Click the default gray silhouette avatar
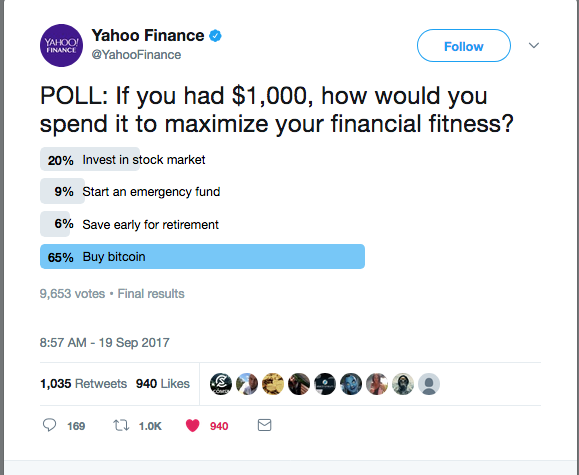The height and width of the screenshot is (475, 579). pyautogui.click(x=429, y=384)
